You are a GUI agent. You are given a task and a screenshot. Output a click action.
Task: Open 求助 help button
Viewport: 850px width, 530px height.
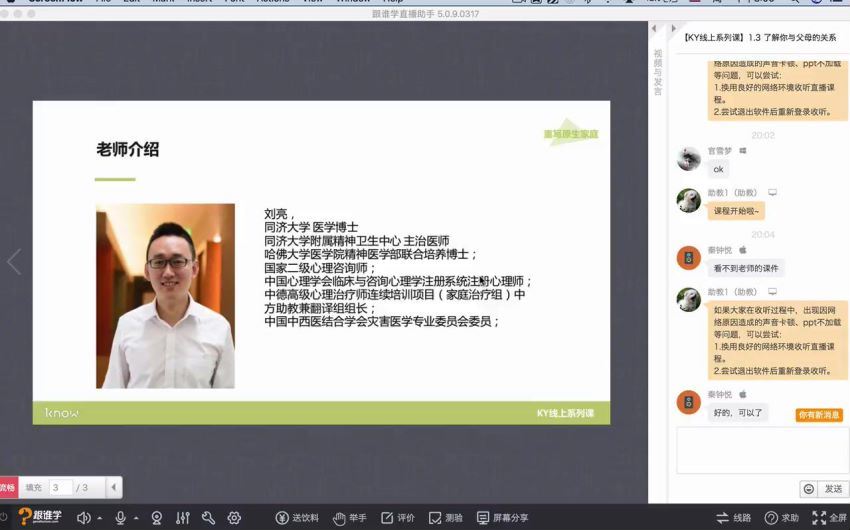click(781, 518)
